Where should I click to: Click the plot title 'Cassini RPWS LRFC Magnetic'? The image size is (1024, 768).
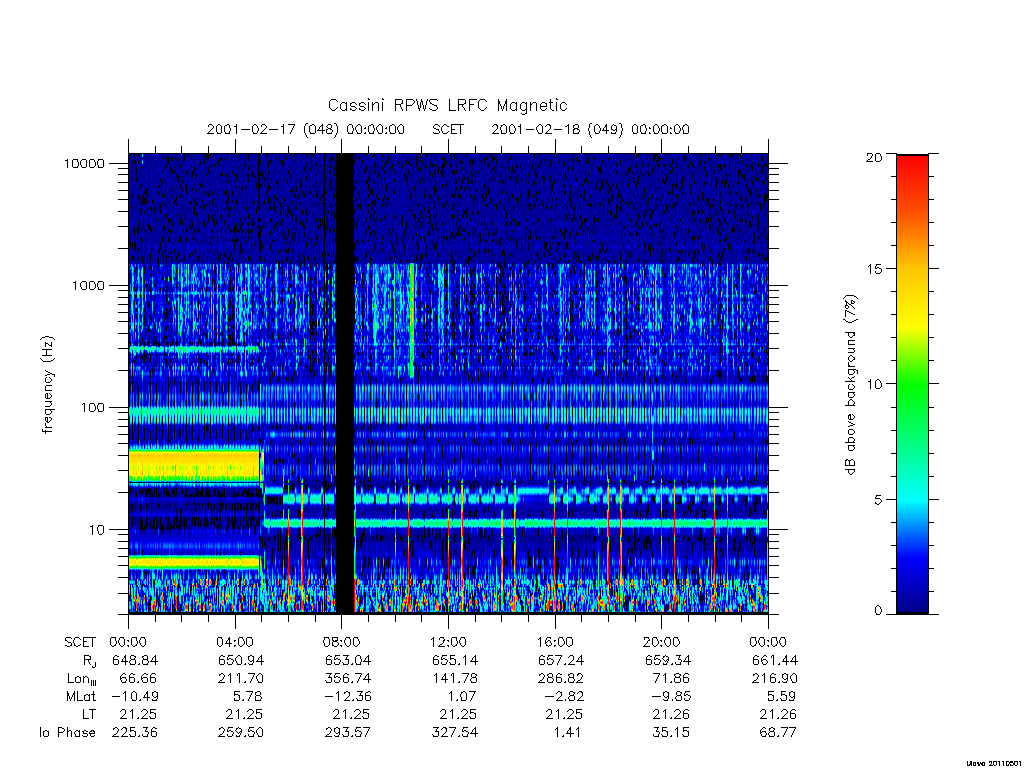pos(447,105)
